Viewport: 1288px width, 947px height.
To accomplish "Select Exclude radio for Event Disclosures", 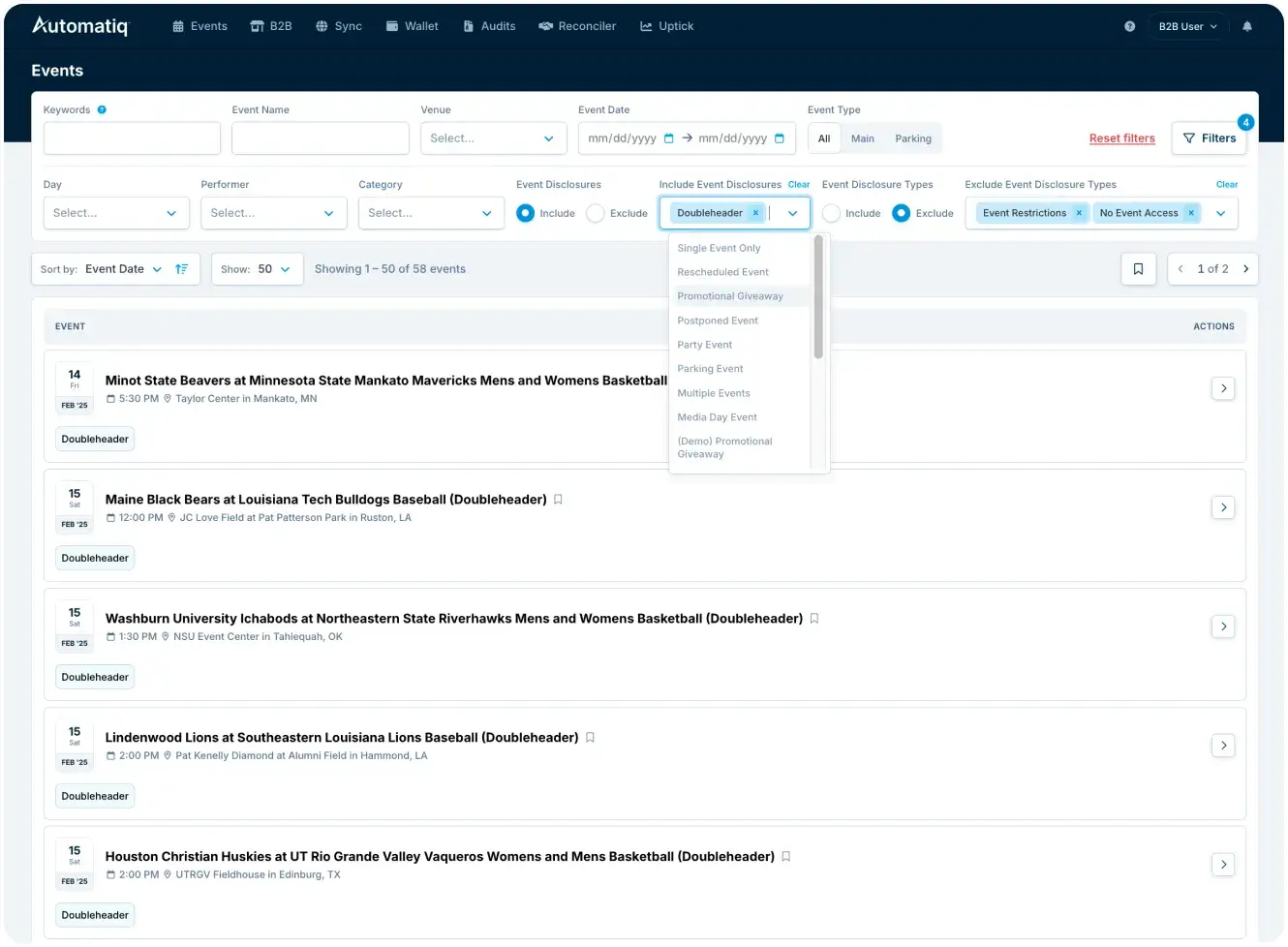I will point(596,213).
